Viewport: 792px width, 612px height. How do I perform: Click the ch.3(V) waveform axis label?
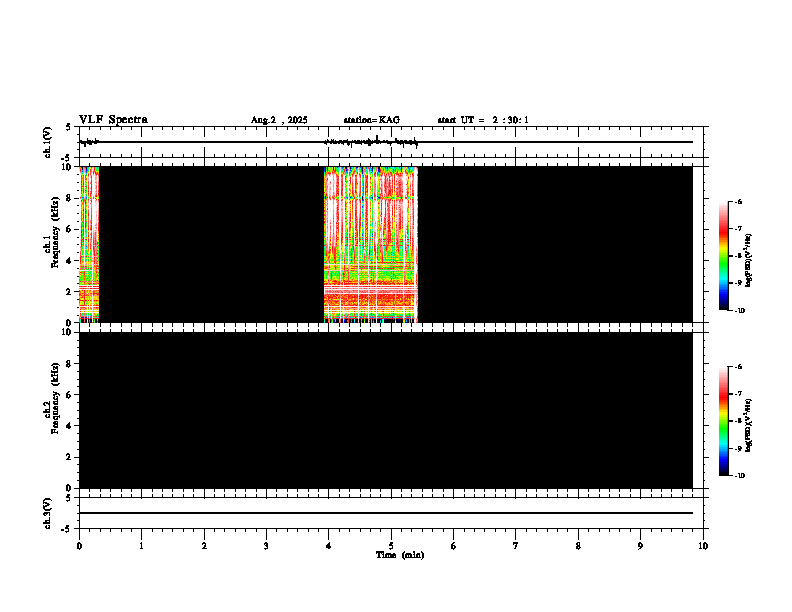(48, 513)
